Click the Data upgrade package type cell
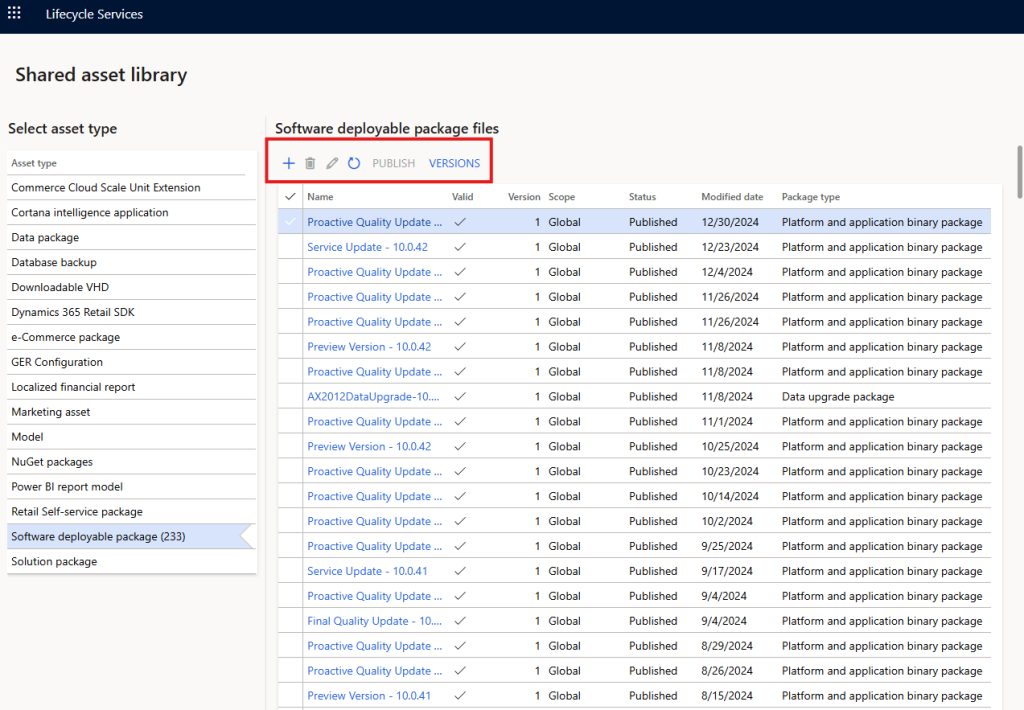This screenshot has width=1024, height=710. pos(838,396)
